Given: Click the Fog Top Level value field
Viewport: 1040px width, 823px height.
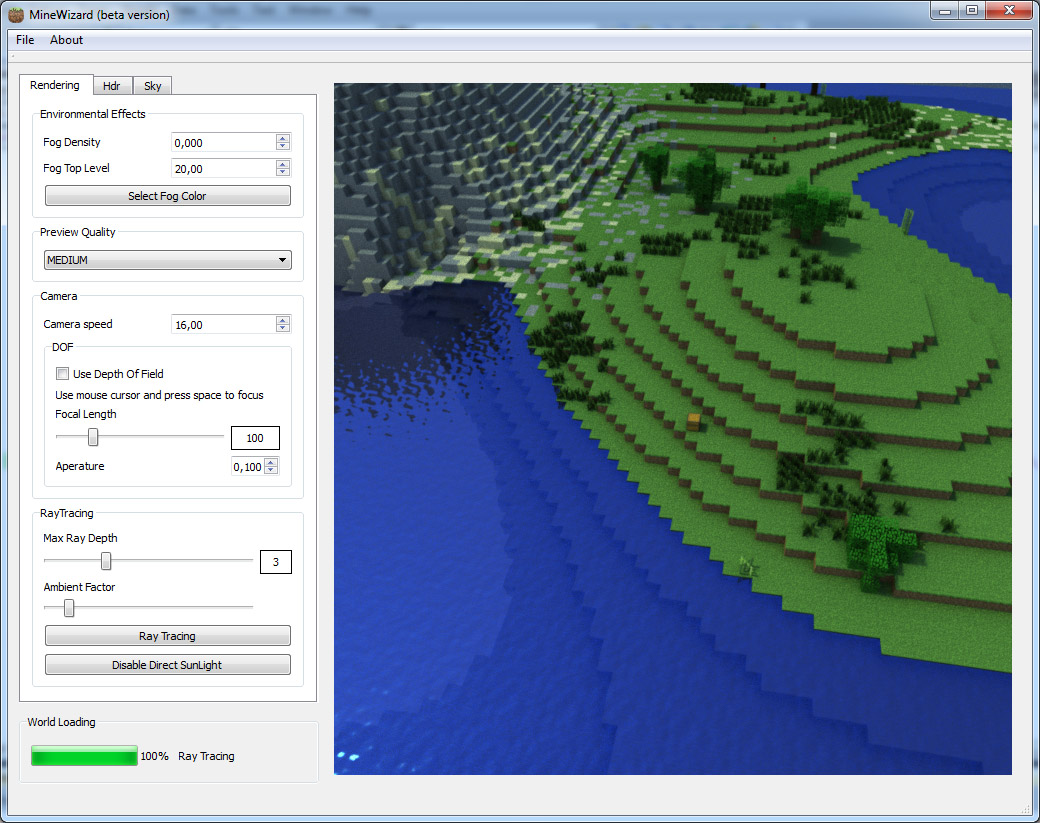Looking at the screenshot, I should coord(224,168).
